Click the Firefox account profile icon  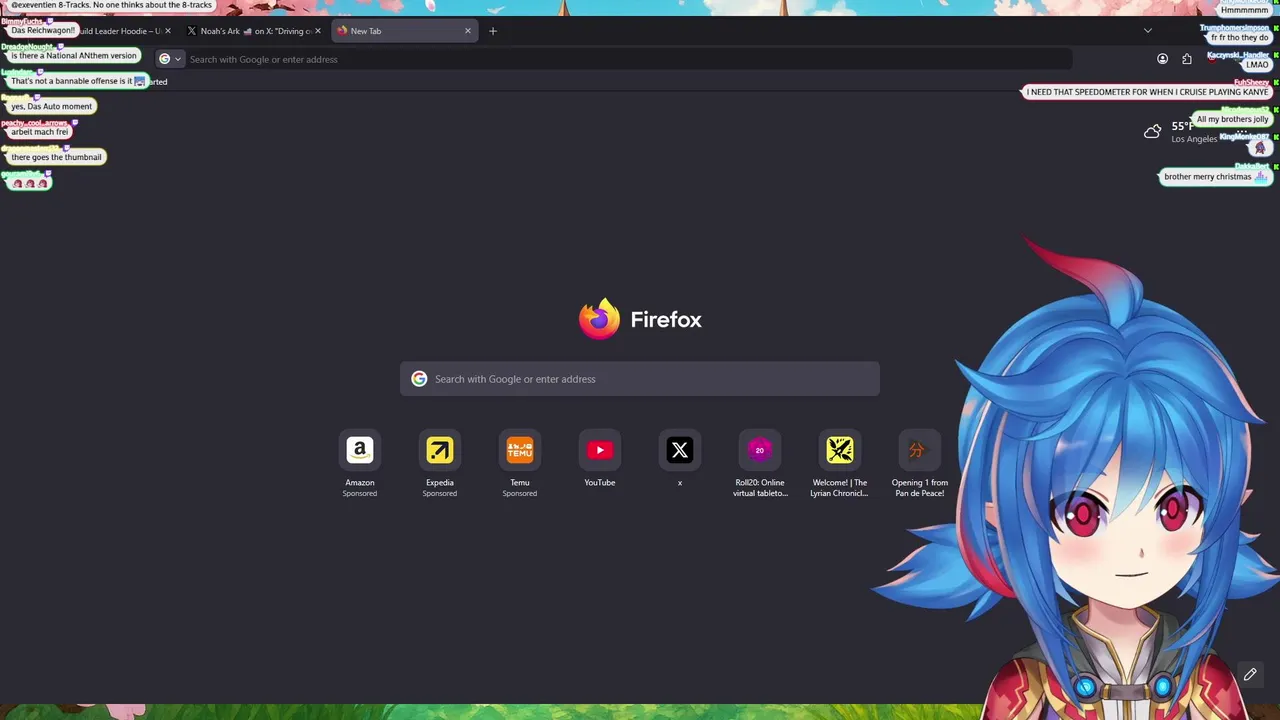1162,59
